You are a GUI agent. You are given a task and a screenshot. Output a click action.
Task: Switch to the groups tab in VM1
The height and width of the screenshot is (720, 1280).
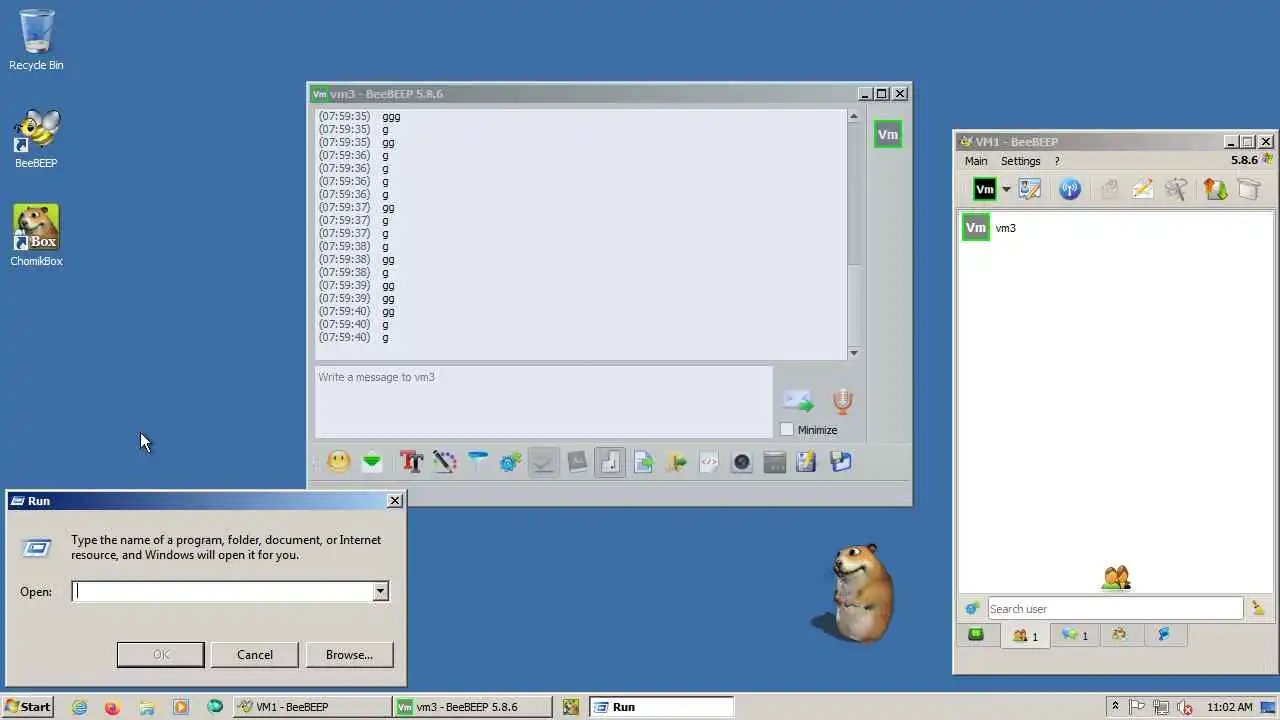click(1120, 635)
